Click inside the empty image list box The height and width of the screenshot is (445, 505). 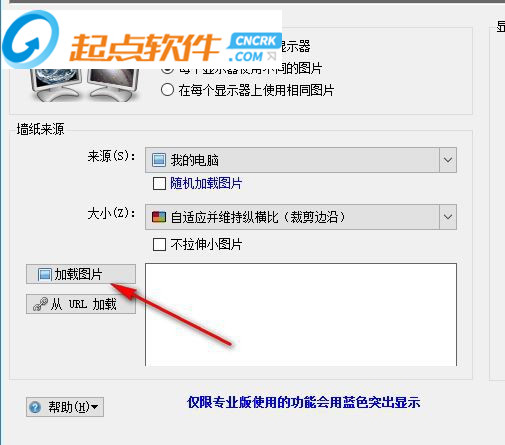301,315
